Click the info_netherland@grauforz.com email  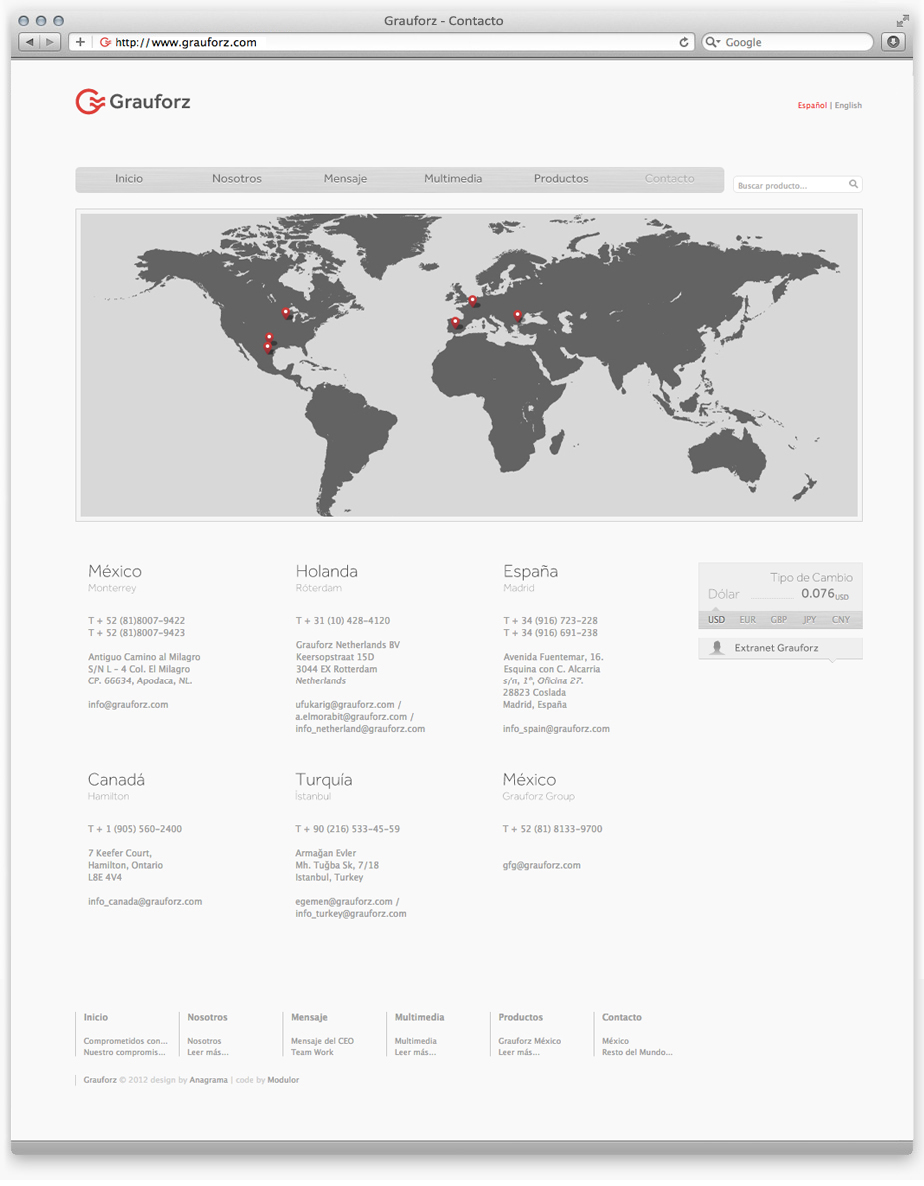(x=360, y=729)
